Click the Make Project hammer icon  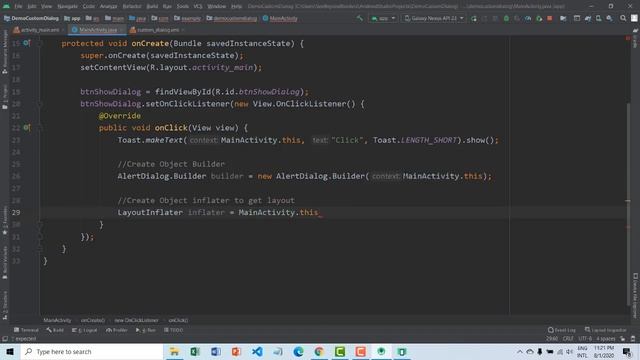click(360, 18)
